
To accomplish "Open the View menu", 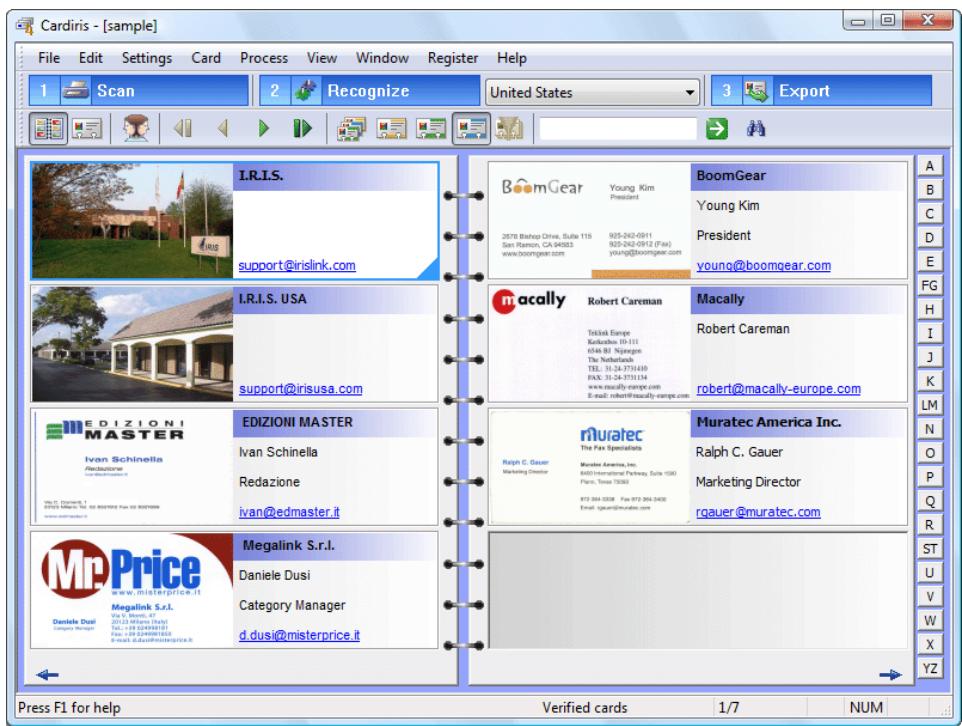I will (x=321, y=58).
